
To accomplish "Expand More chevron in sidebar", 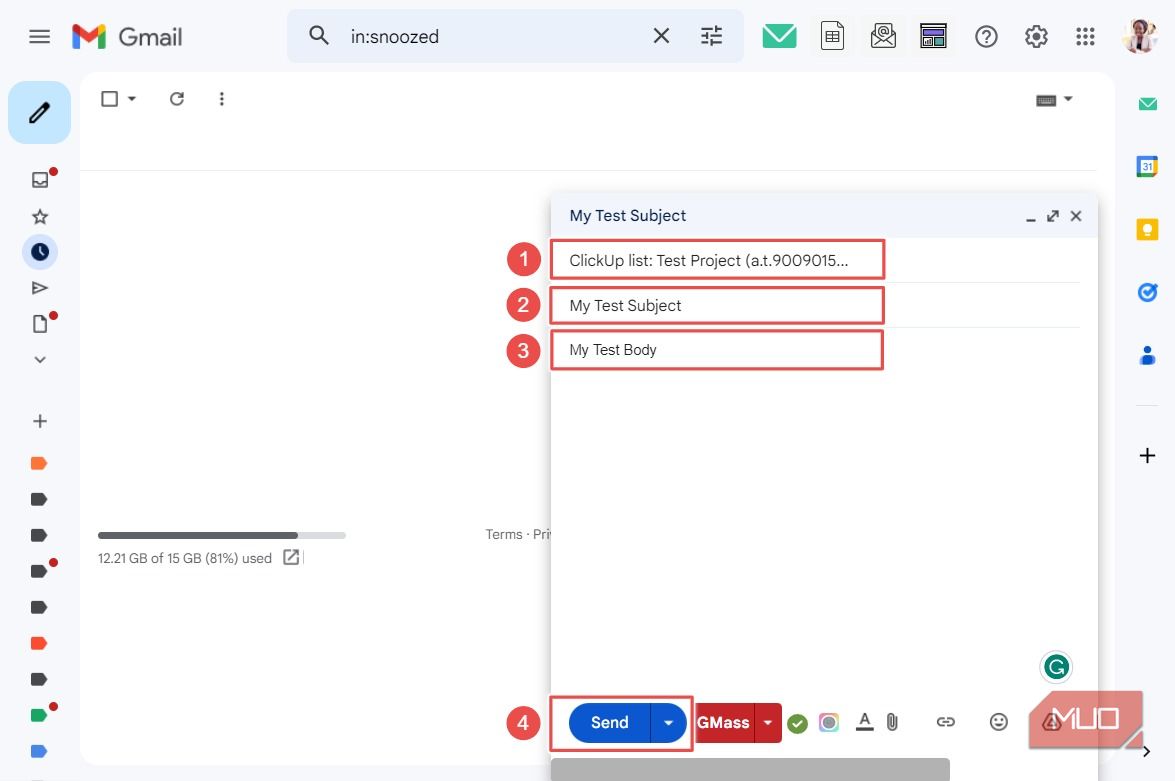I will click(x=40, y=360).
